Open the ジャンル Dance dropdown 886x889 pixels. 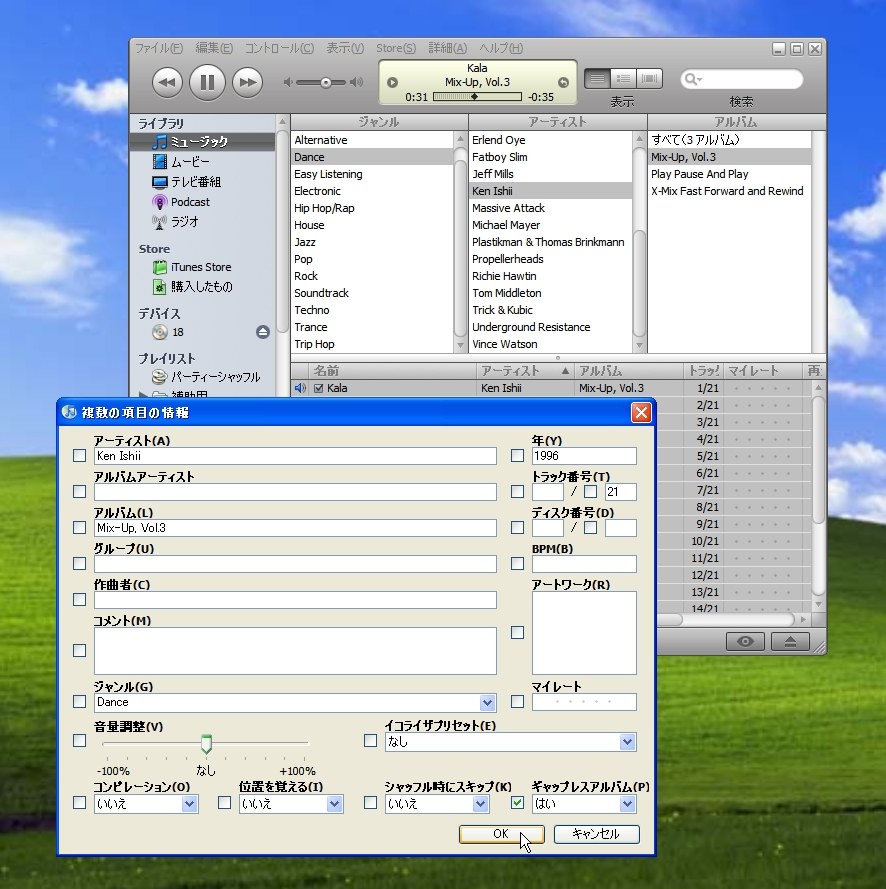point(487,702)
